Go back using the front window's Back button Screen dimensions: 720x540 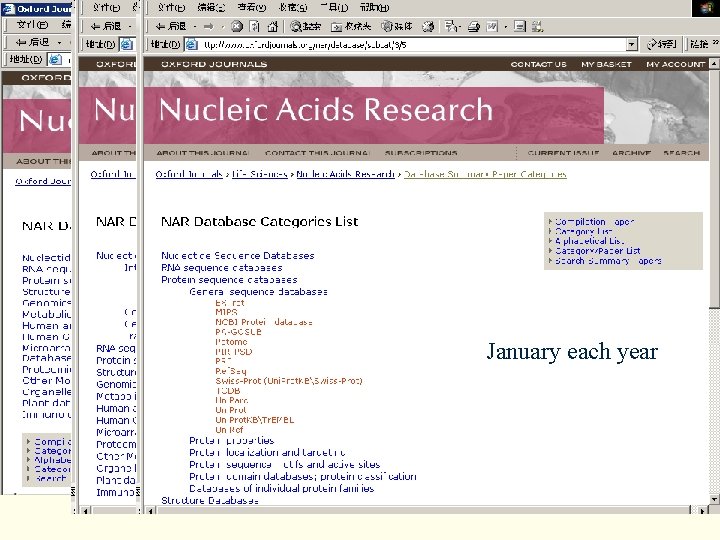tap(171, 27)
